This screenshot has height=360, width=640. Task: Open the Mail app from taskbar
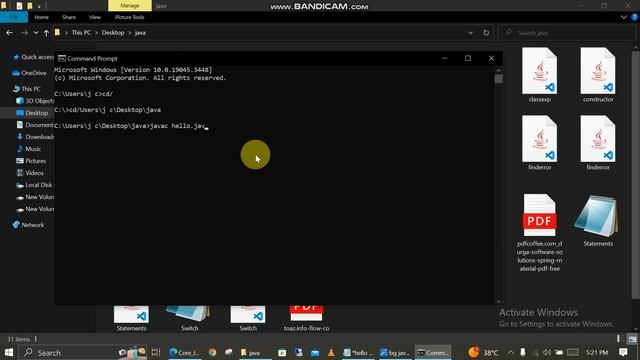pyautogui.click(x=315, y=352)
